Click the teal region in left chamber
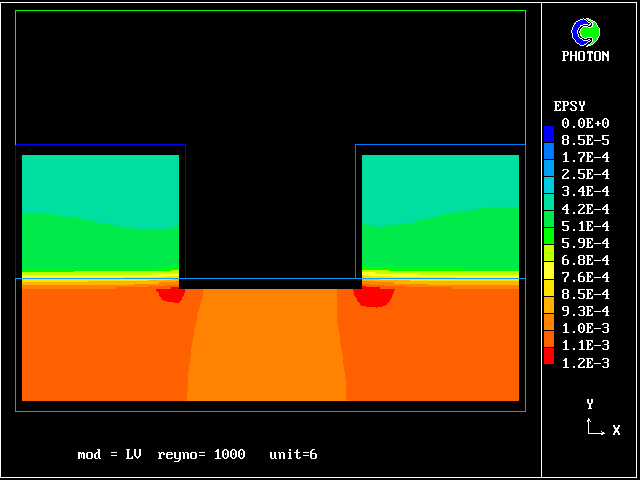The image size is (640, 480). [x=100, y=183]
